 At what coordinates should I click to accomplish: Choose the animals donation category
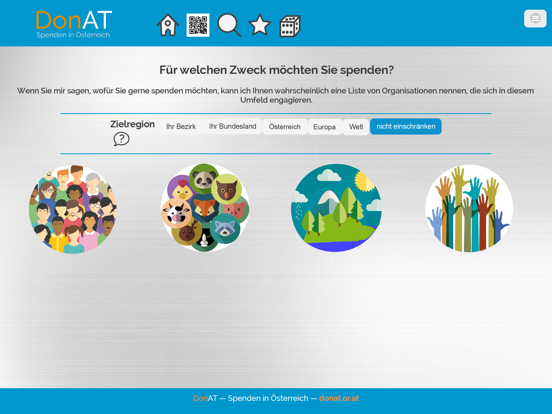205,208
